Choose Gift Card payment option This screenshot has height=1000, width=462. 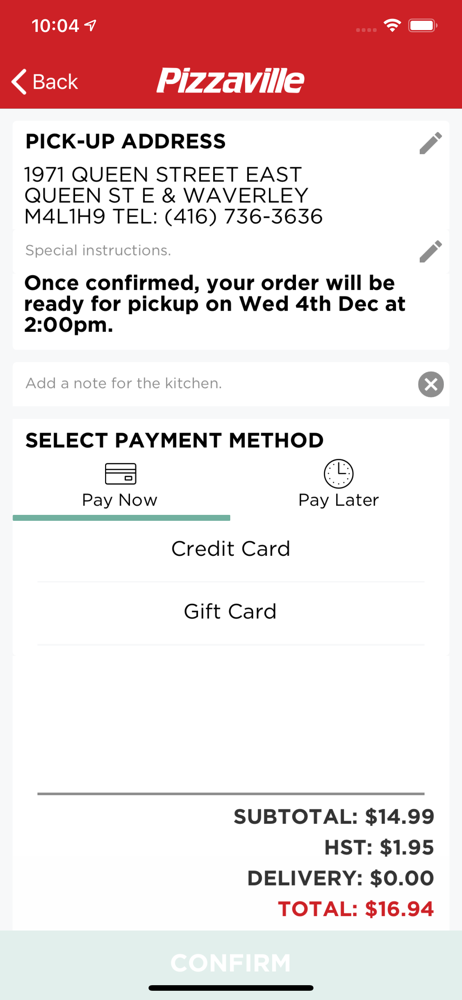[230, 612]
